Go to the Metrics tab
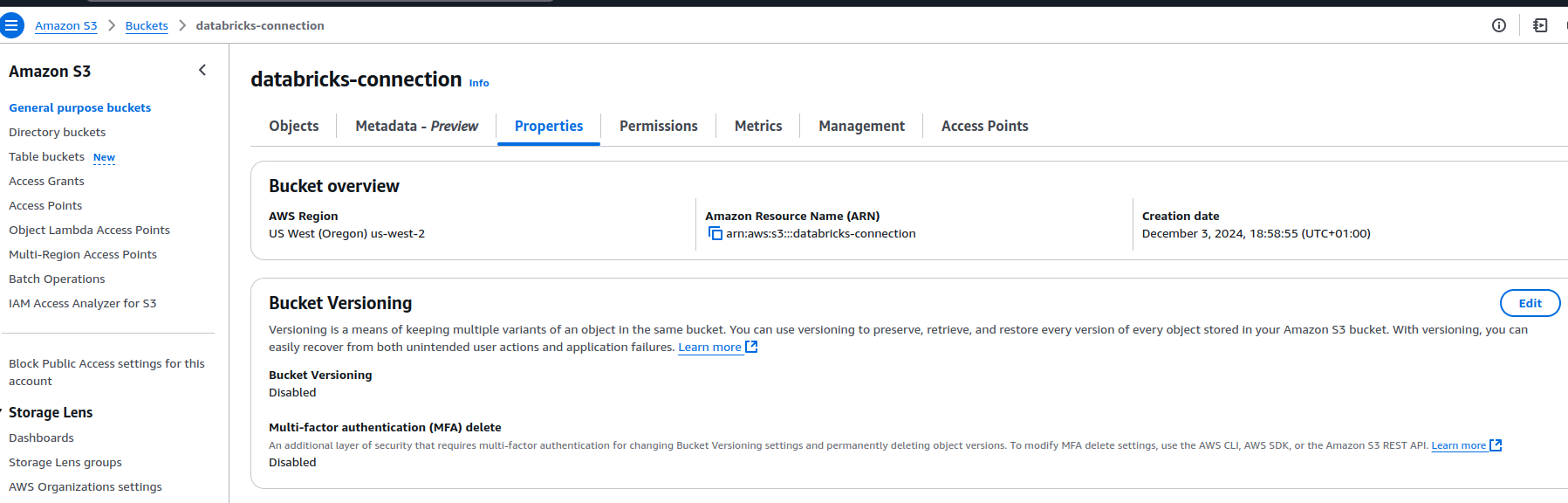The width and height of the screenshot is (1568, 503). 758,126
